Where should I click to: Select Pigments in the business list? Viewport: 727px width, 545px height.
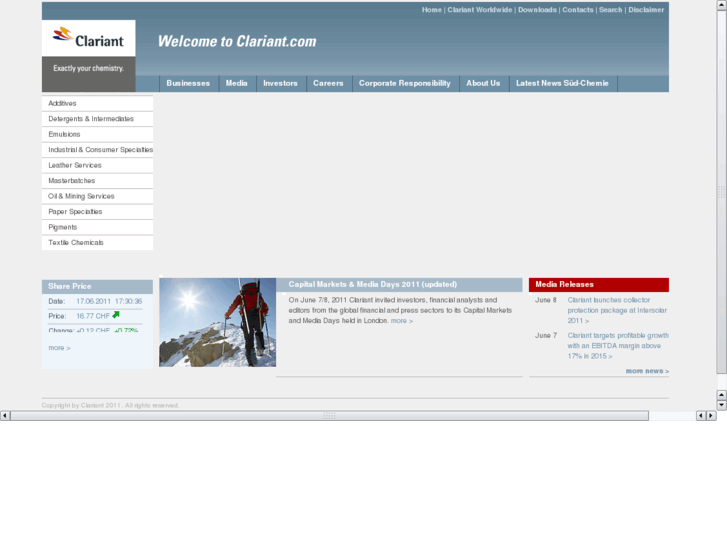(97, 227)
